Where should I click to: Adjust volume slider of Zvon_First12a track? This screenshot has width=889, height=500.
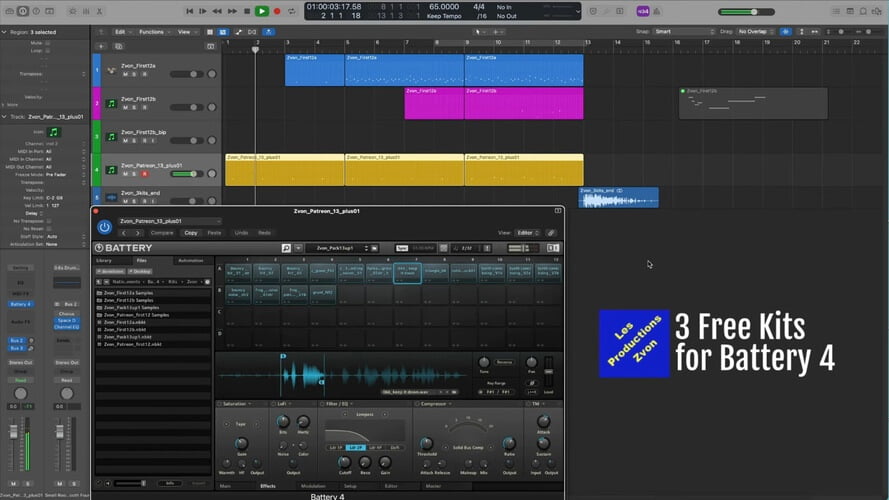(x=185, y=74)
